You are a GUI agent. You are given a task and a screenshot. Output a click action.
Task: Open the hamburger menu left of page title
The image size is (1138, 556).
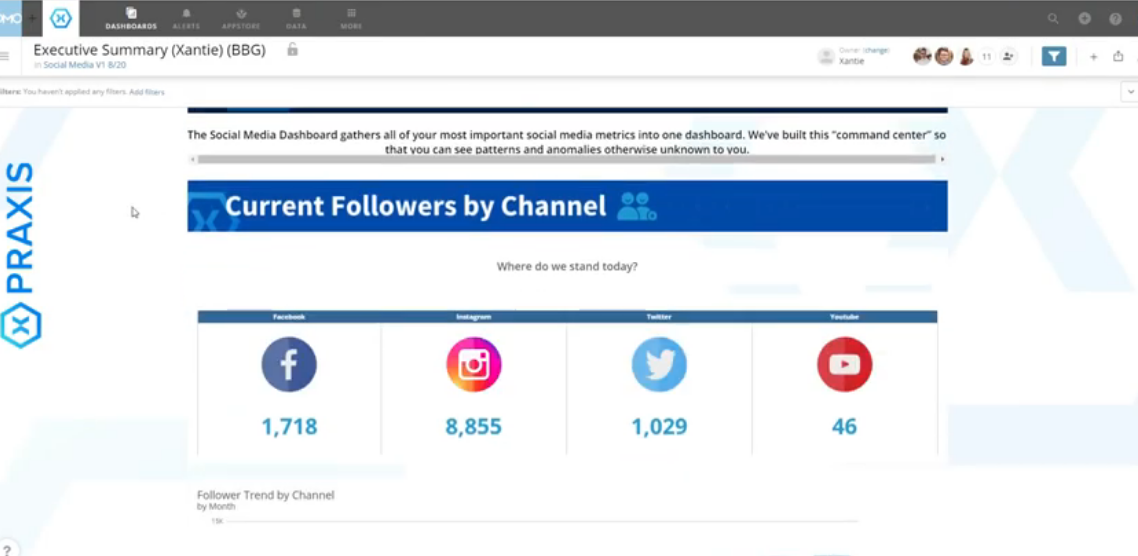4,56
